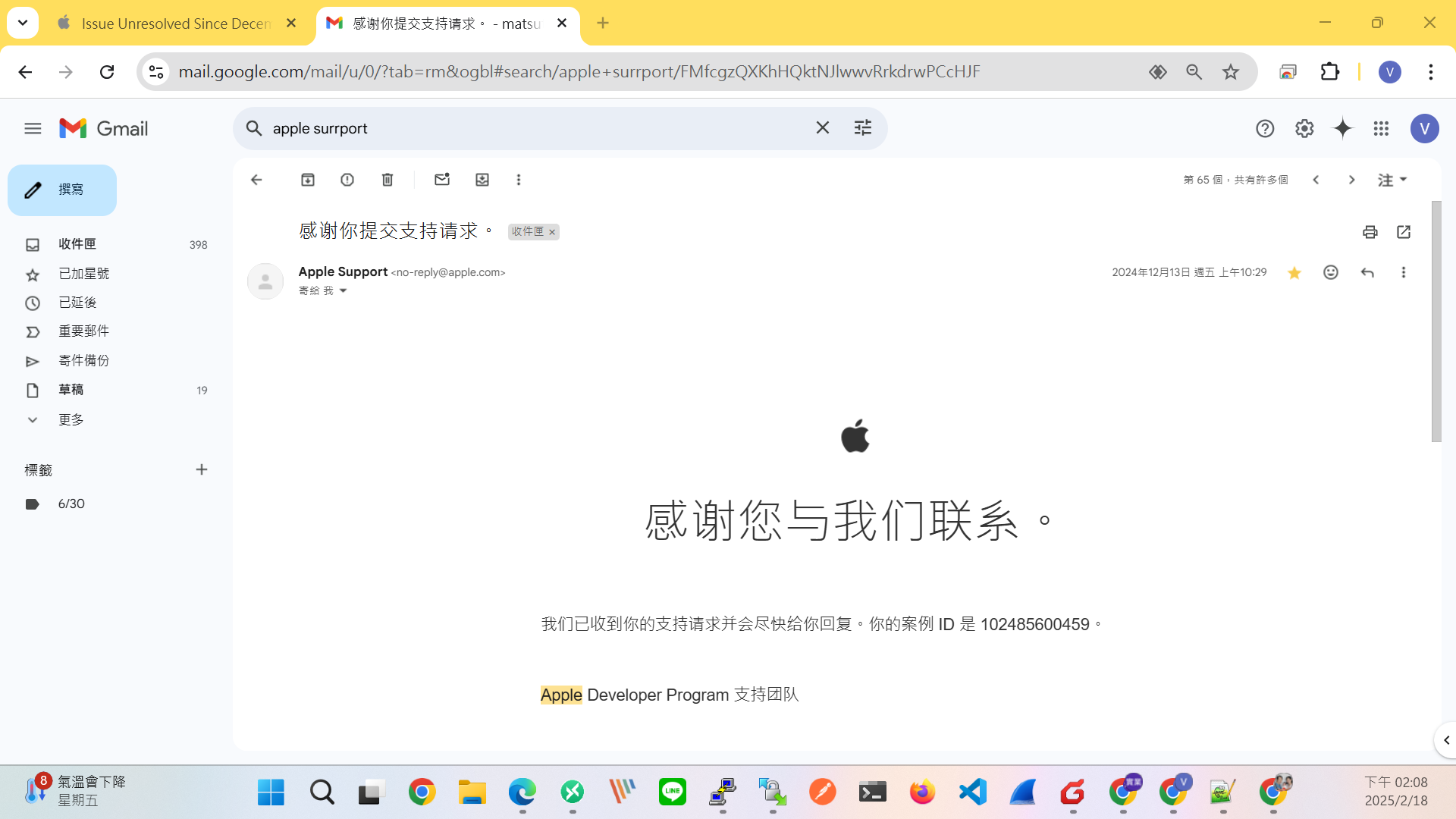Viewport: 1456px width, 819px height.
Task: Go to the newer email
Action: (x=1316, y=180)
